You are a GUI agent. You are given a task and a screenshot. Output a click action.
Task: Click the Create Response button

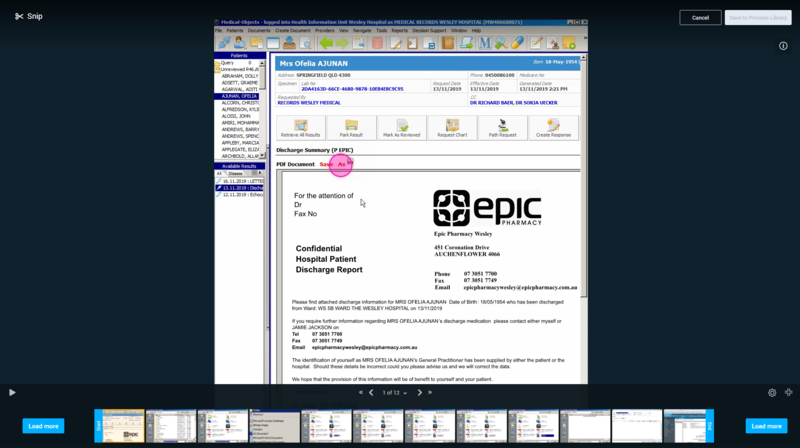553,128
